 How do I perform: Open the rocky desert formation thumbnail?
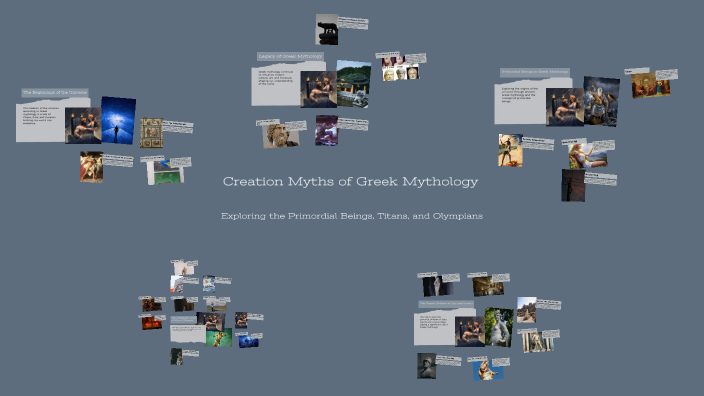point(526,310)
